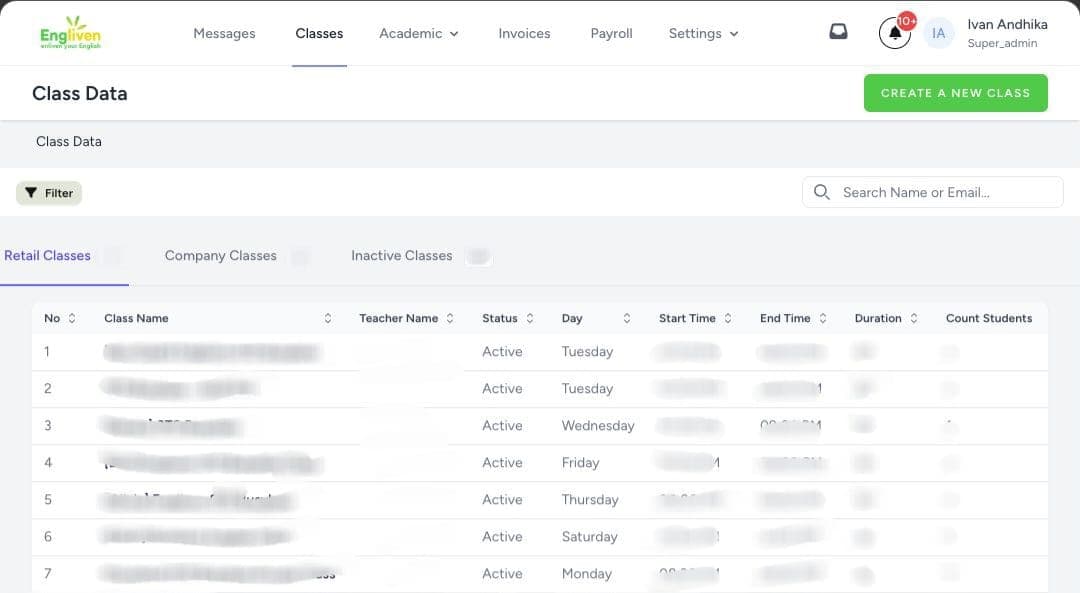1080x593 pixels.
Task: Click Active status in row 4
Action: coord(502,463)
